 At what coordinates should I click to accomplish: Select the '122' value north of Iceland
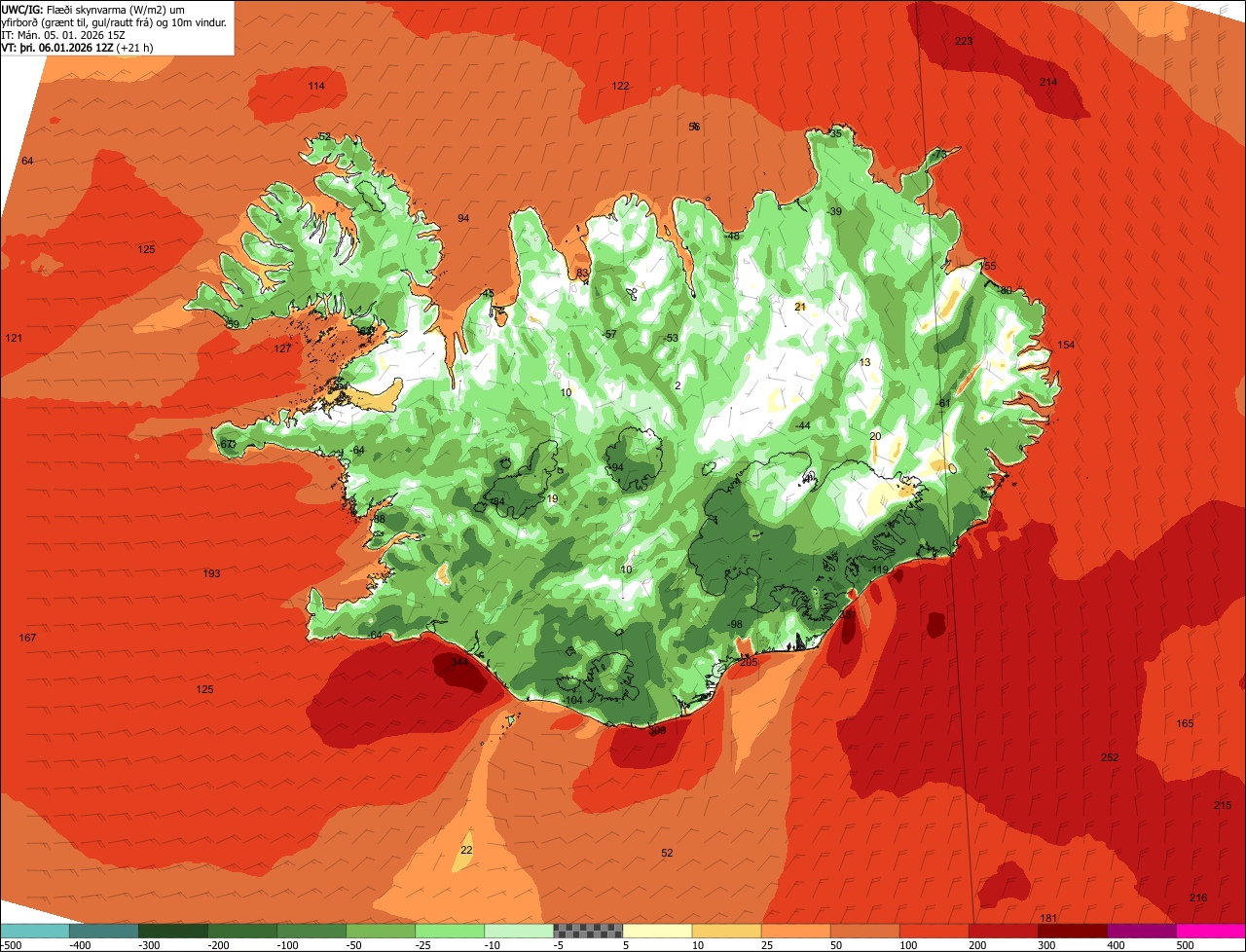[x=620, y=86]
